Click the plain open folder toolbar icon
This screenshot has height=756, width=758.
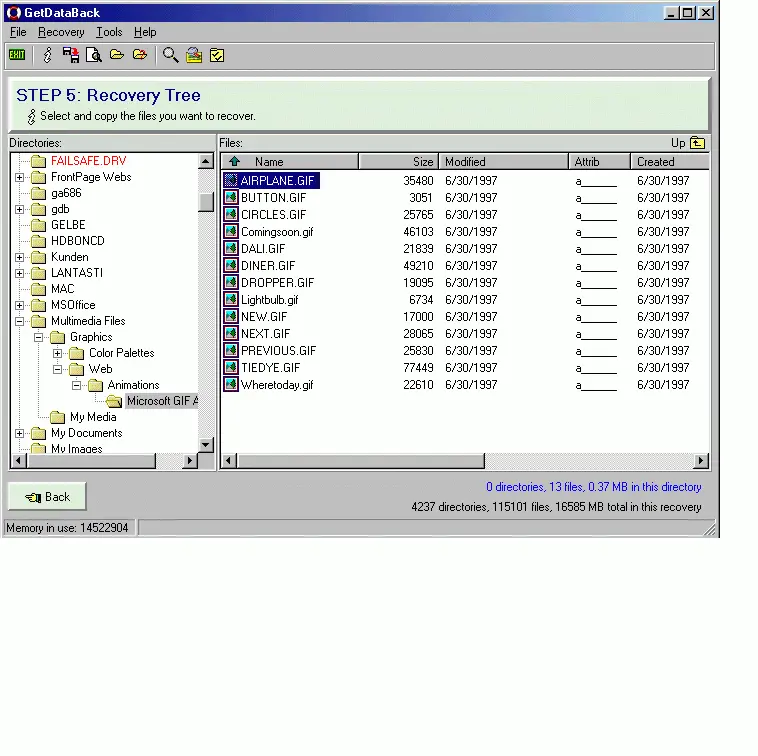(x=117, y=55)
